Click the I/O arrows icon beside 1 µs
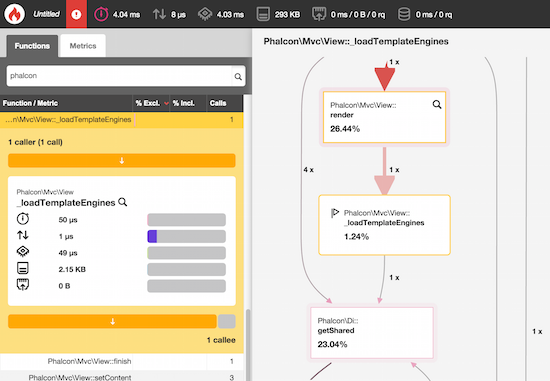Viewport: 550px width, 381px height. click(23, 235)
